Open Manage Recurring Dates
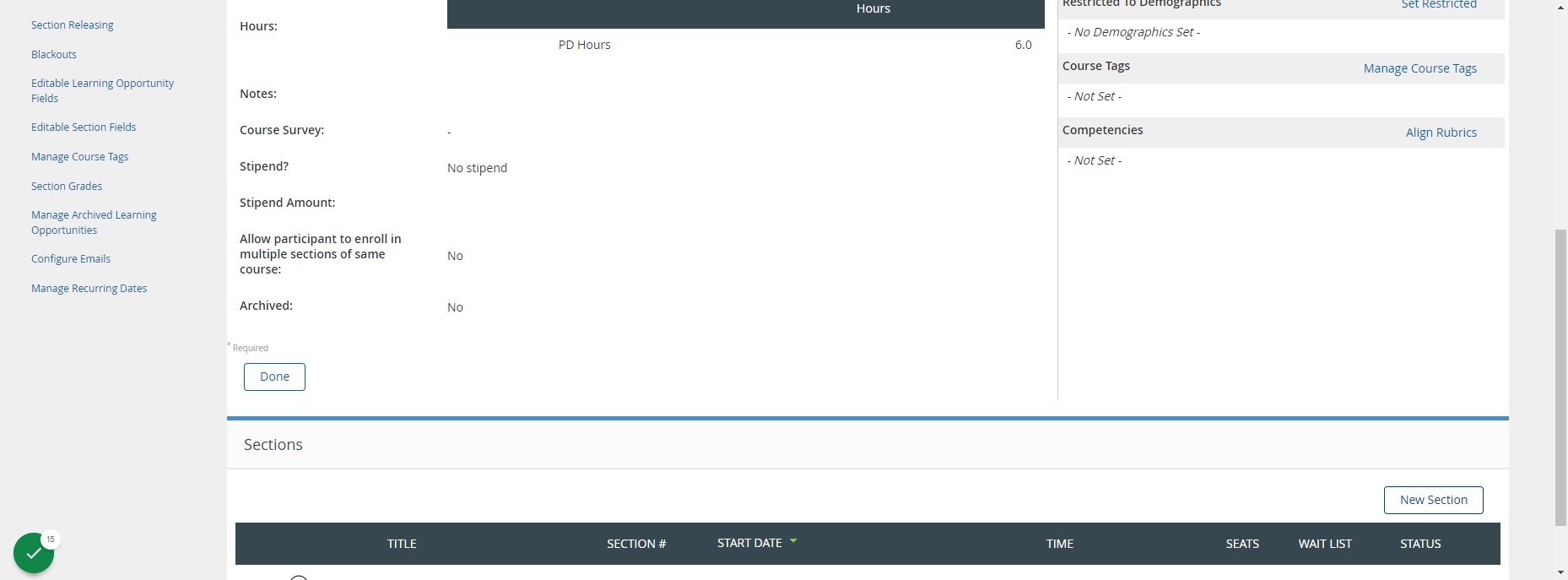 pos(89,289)
